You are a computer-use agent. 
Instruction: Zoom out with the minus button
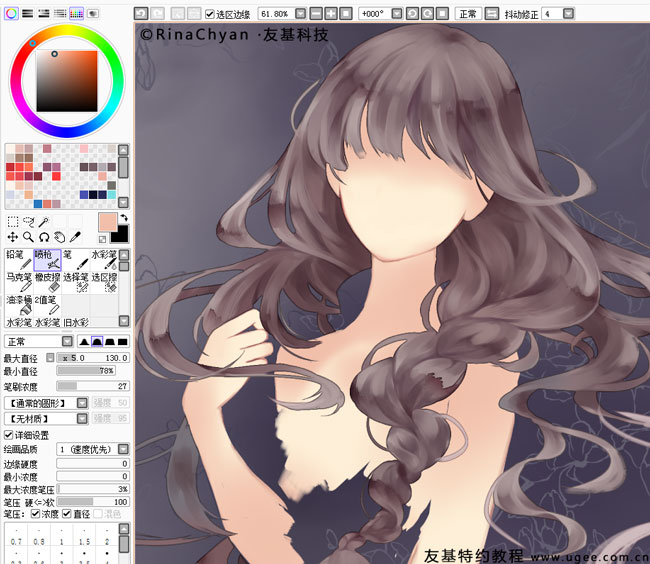coord(316,14)
